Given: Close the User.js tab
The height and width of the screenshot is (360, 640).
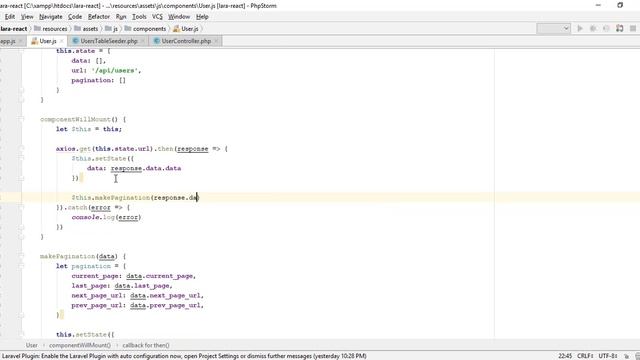Looking at the screenshot, I should click(62, 41).
